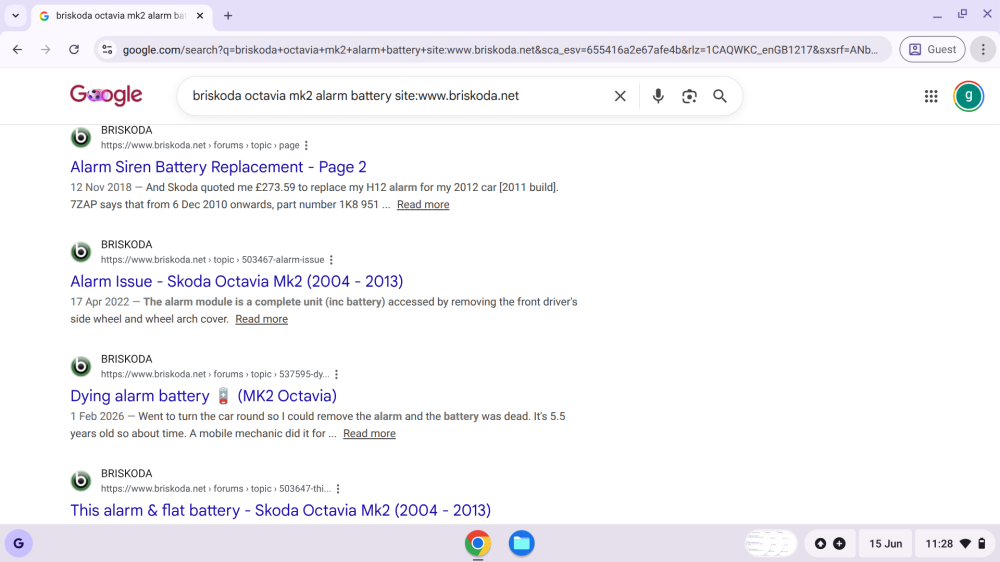Open Chrome from the shelf
This screenshot has height=562, width=1000.
(478, 544)
